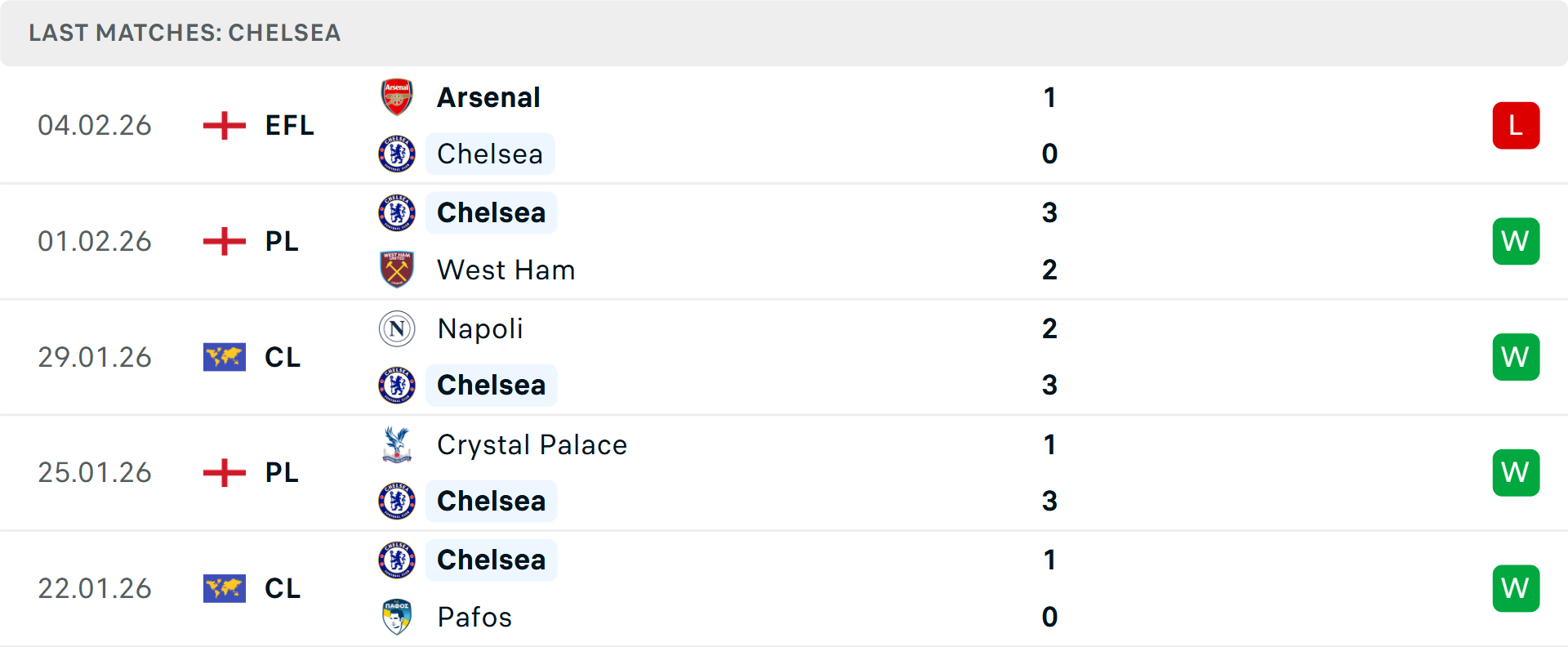
Task: Click the Pafos club crest
Action: point(397,617)
